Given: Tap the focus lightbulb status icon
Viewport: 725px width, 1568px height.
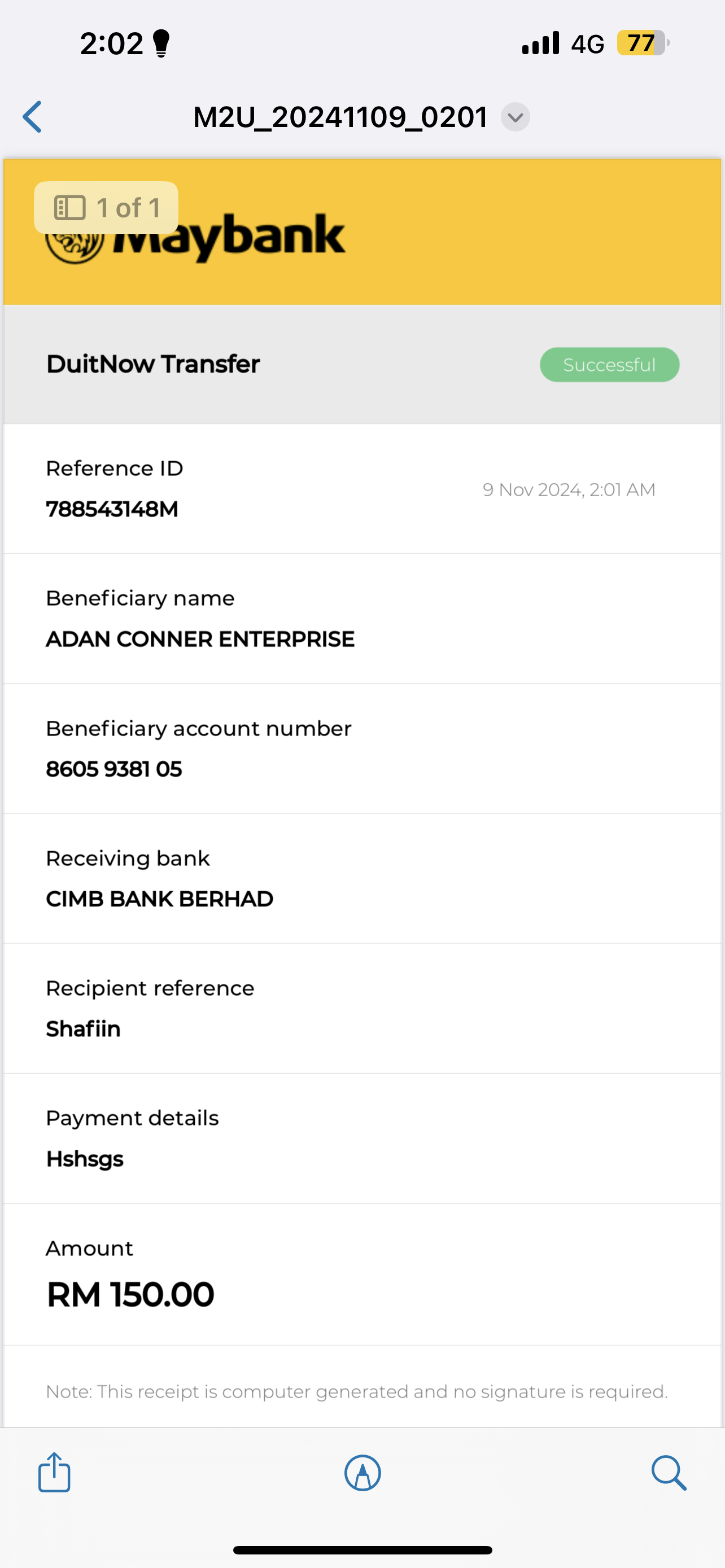Looking at the screenshot, I should click(x=161, y=44).
